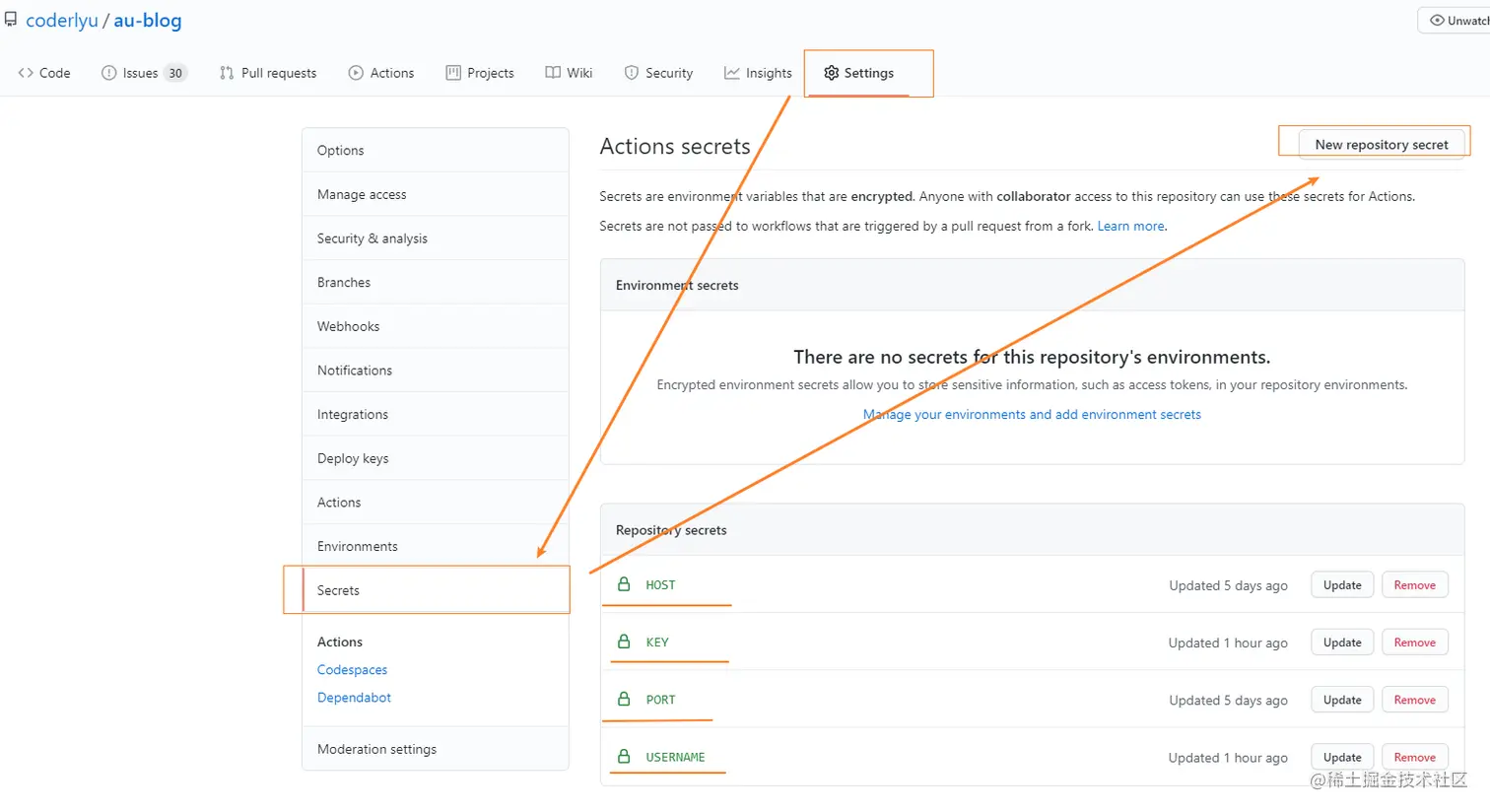The image size is (1490, 812).
Task: Open Manage access settings
Action: (436, 194)
